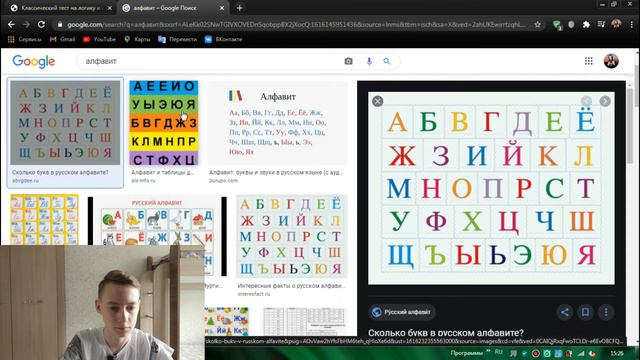Click the large alphabet preview image
The image size is (640, 360).
coord(491,188)
